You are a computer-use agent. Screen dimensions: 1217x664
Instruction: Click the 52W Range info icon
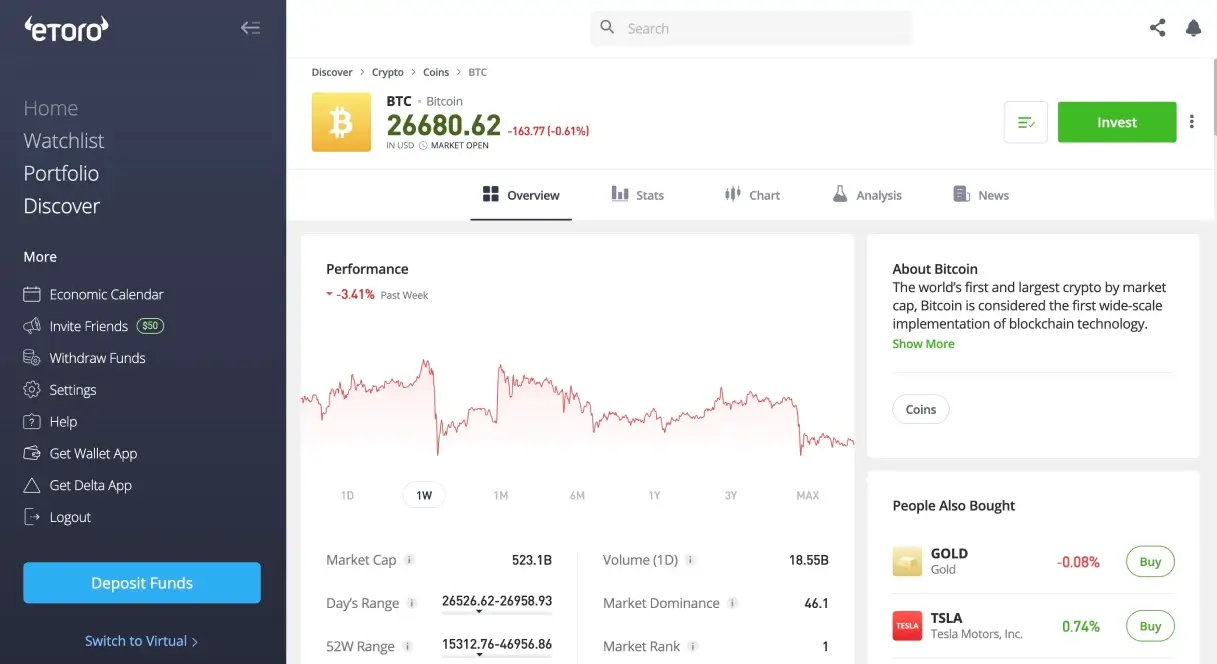tap(407, 646)
